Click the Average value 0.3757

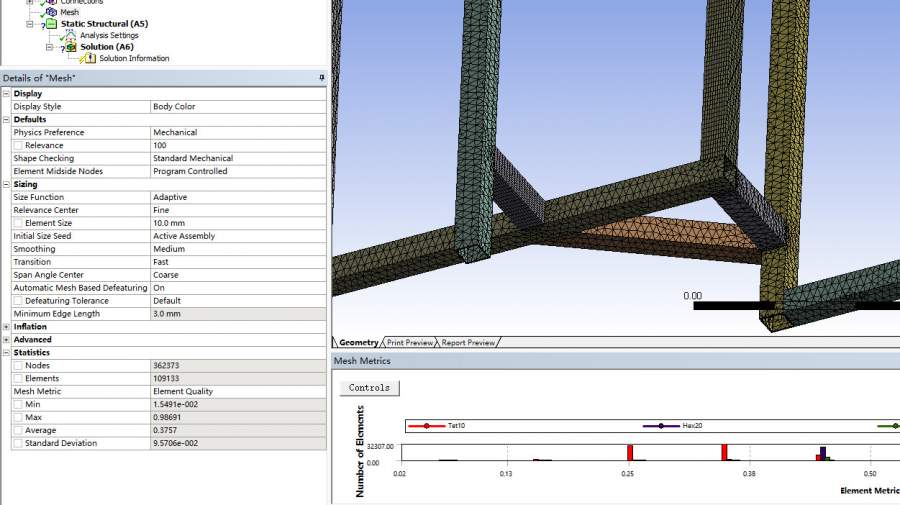(238, 430)
